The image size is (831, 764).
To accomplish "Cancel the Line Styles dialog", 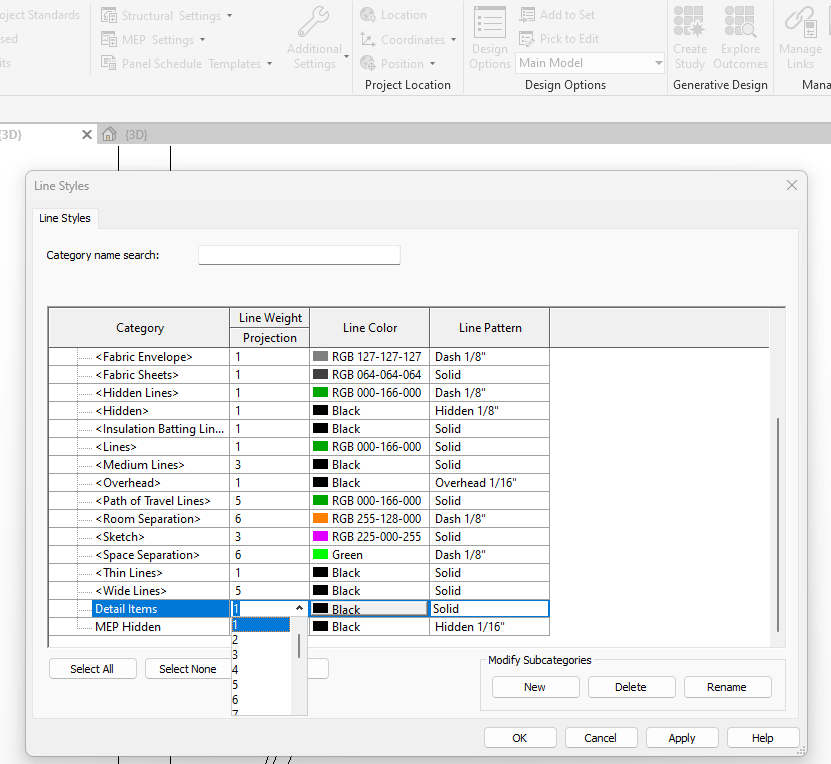I will coord(600,738).
